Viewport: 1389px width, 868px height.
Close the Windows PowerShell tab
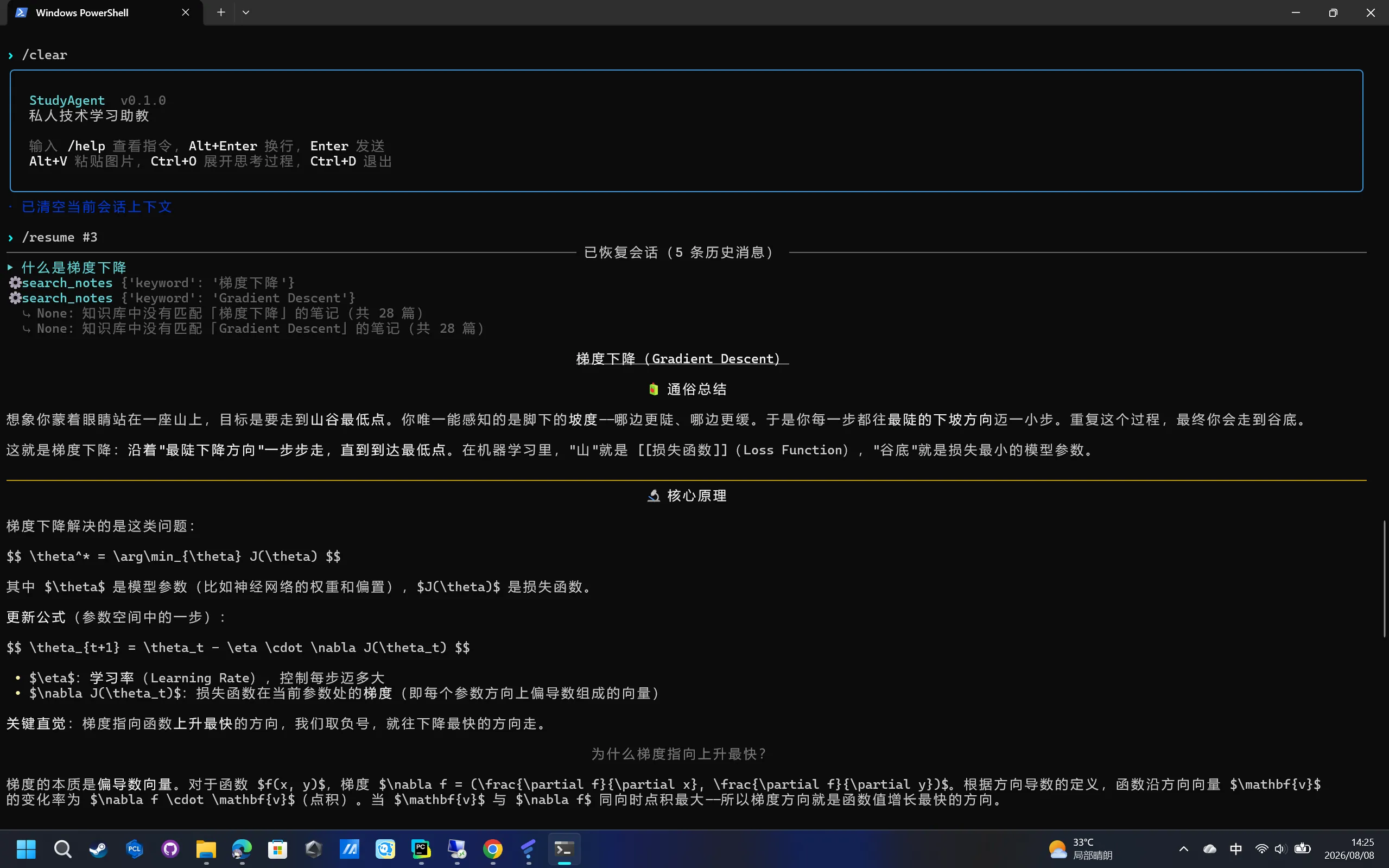[x=186, y=12]
